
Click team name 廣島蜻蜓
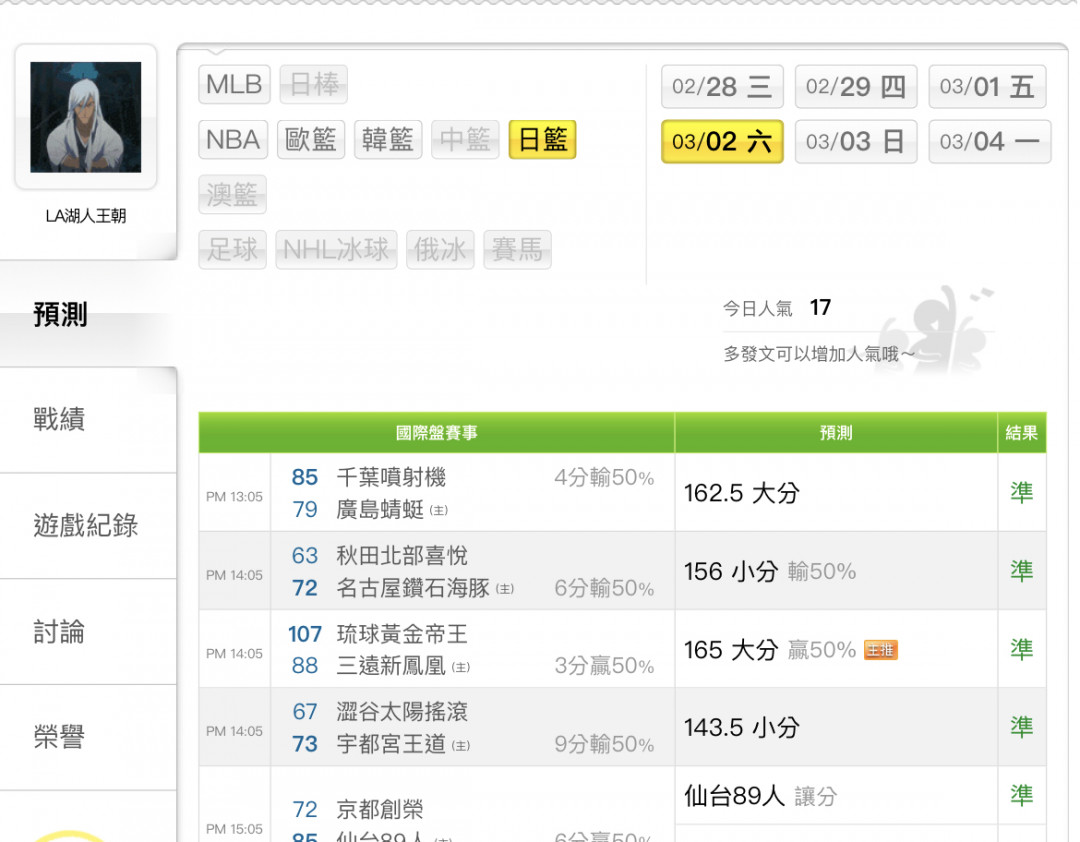point(380,509)
